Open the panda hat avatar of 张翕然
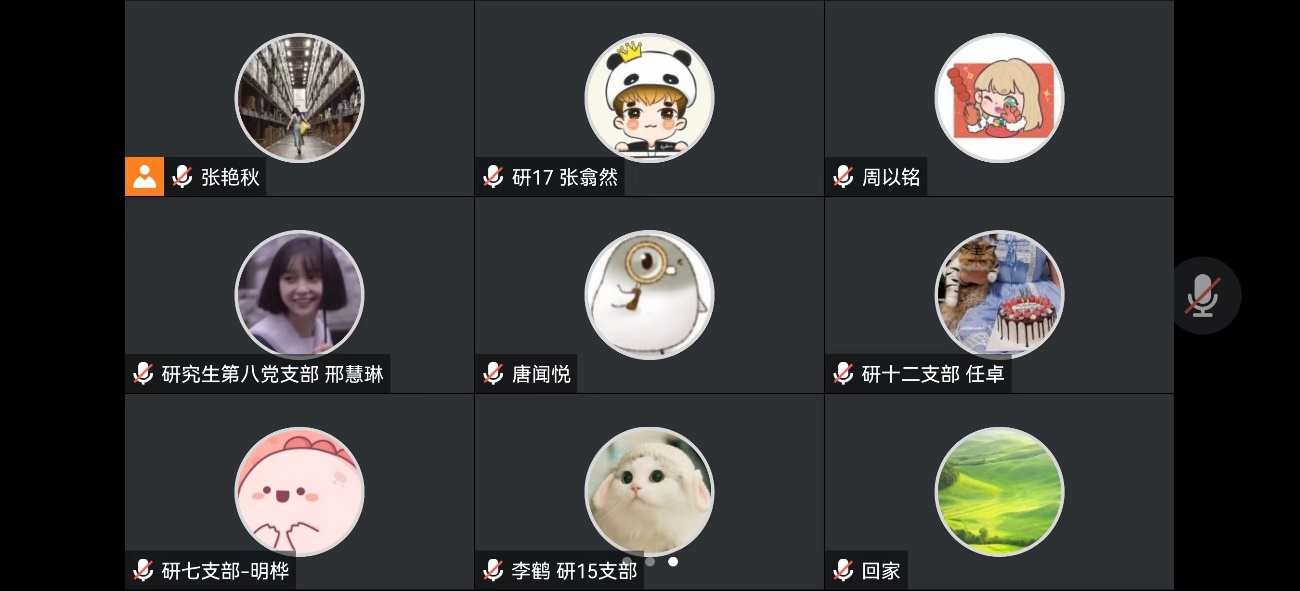 click(x=649, y=98)
